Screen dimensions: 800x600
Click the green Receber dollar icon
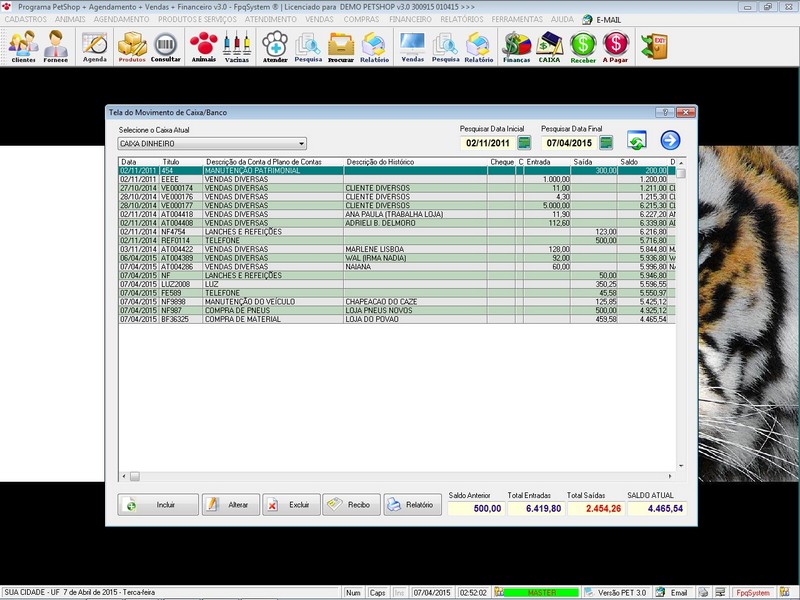[x=583, y=46]
